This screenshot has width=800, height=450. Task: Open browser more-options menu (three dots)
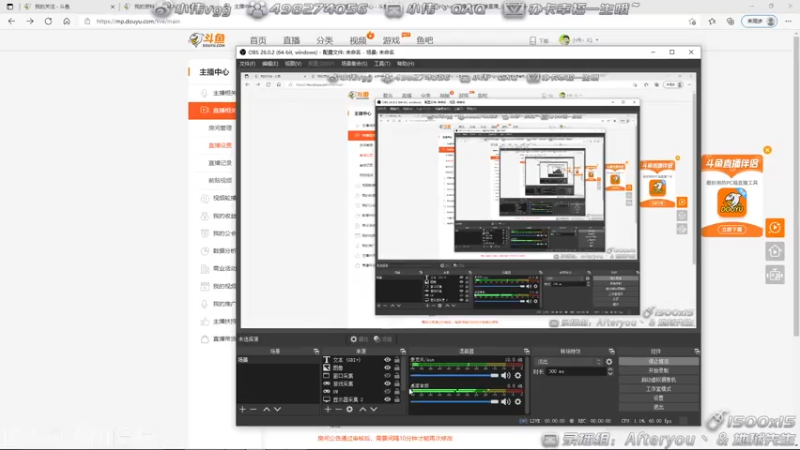(788, 21)
